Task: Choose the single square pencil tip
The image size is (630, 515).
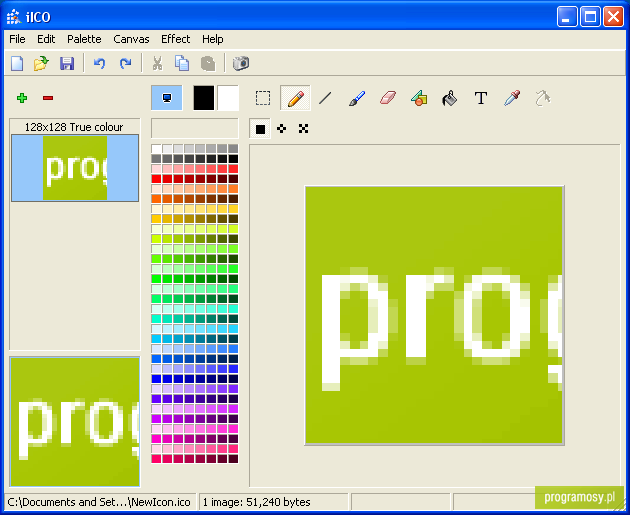Action: click(260, 129)
